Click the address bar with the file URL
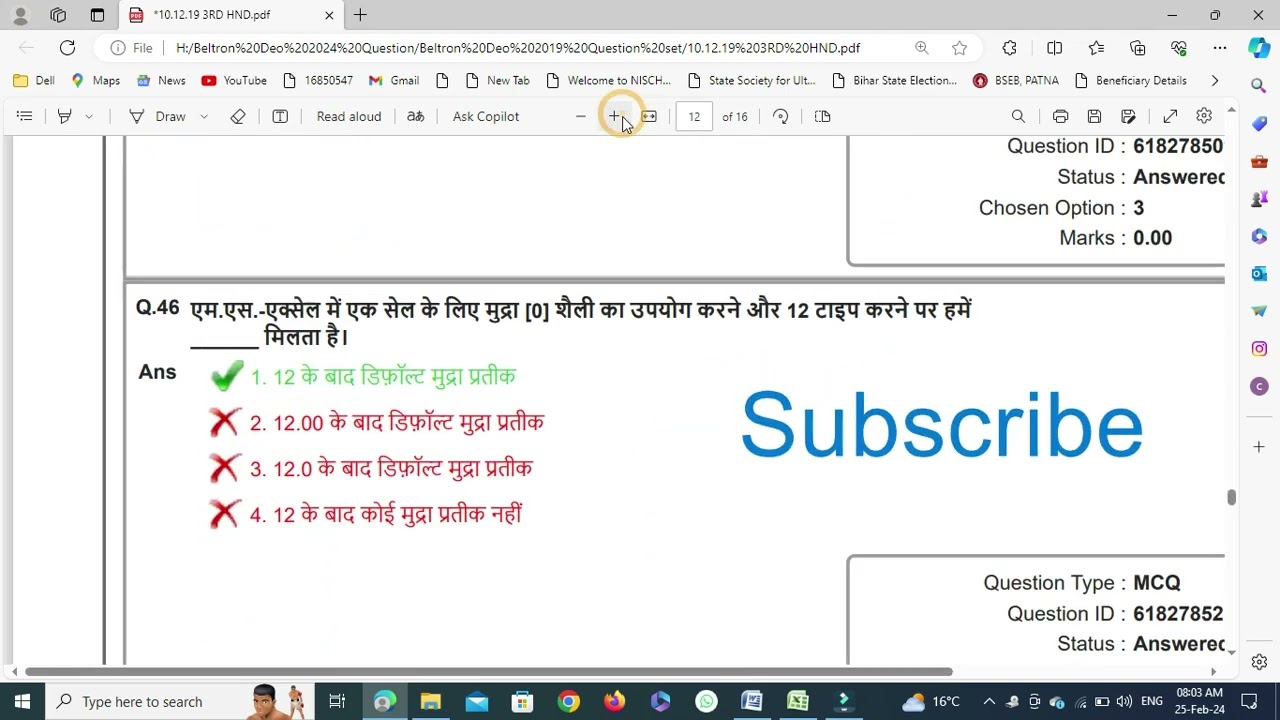The height and width of the screenshot is (720, 1280). pos(518,48)
